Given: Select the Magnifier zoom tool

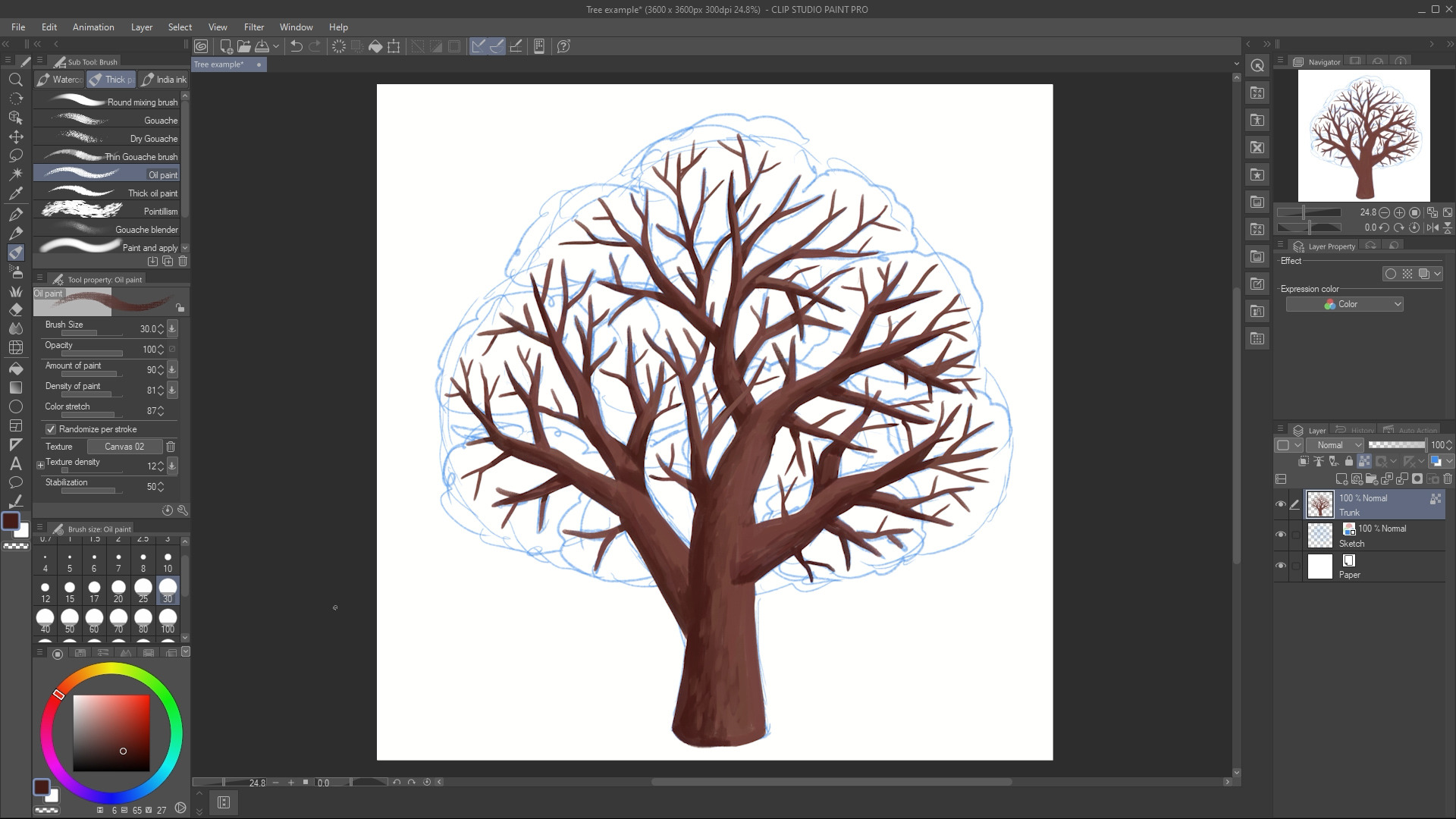Looking at the screenshot, I should click(x=15, y=80).
